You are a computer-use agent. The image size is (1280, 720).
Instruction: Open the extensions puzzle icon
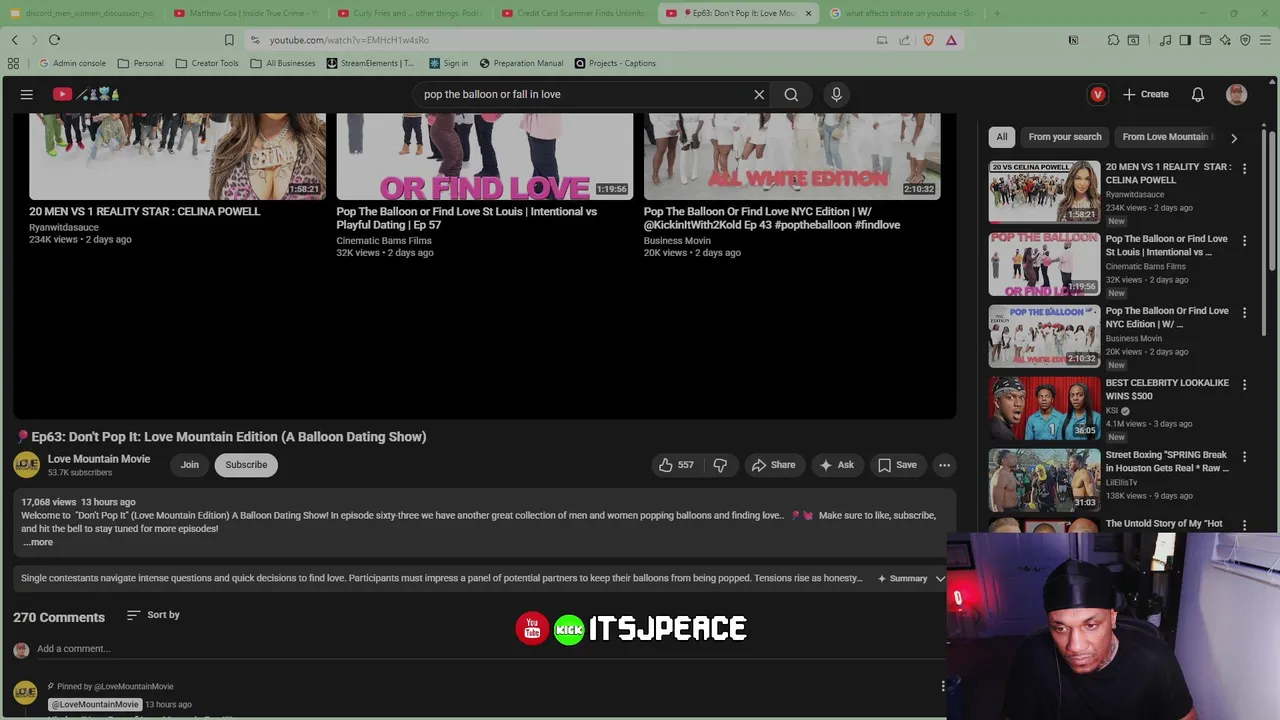coord(1113,40)
